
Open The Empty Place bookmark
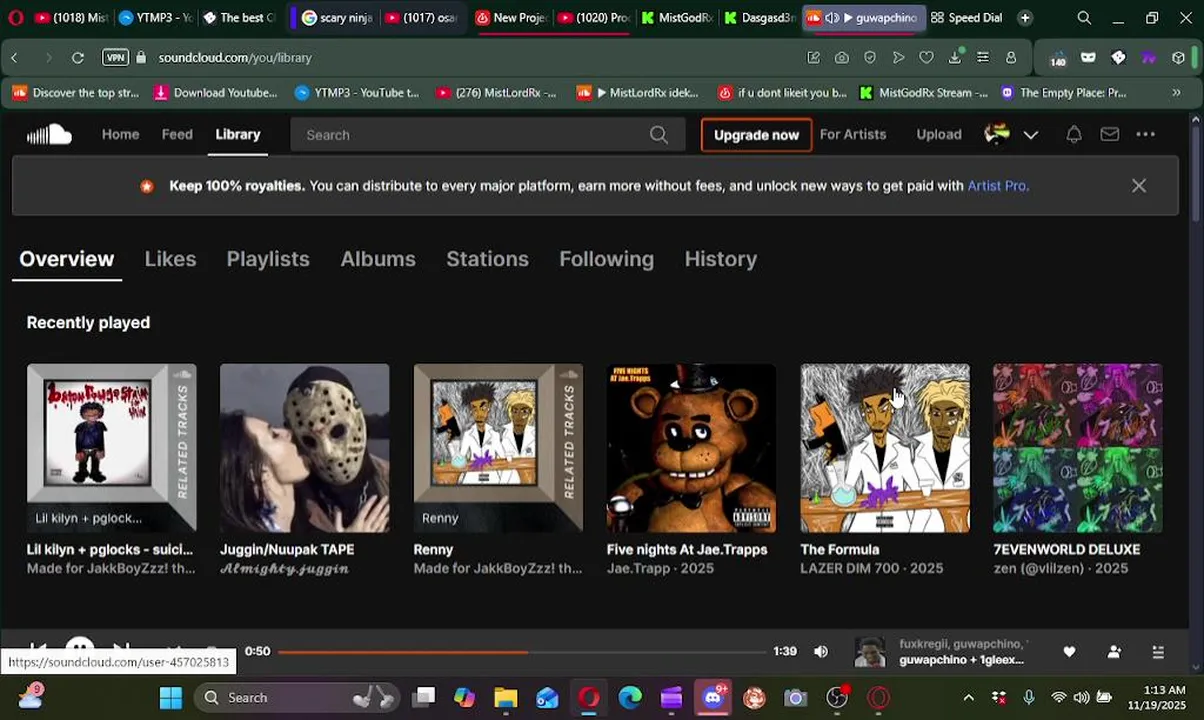(x=1064, y=93)
